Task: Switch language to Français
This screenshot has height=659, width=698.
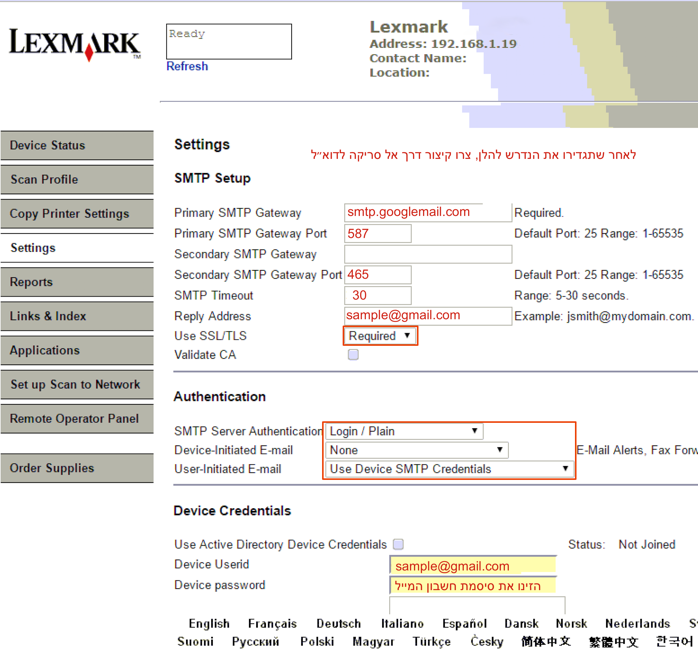Action: pyautogui.click(x=272, y=623)
